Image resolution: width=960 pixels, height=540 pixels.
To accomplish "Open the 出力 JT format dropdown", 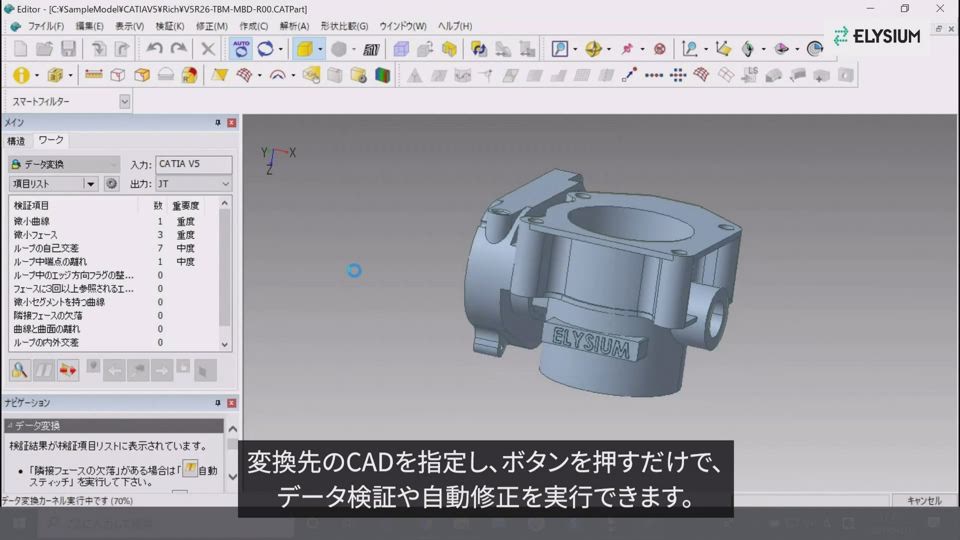I will coord(193,184).
